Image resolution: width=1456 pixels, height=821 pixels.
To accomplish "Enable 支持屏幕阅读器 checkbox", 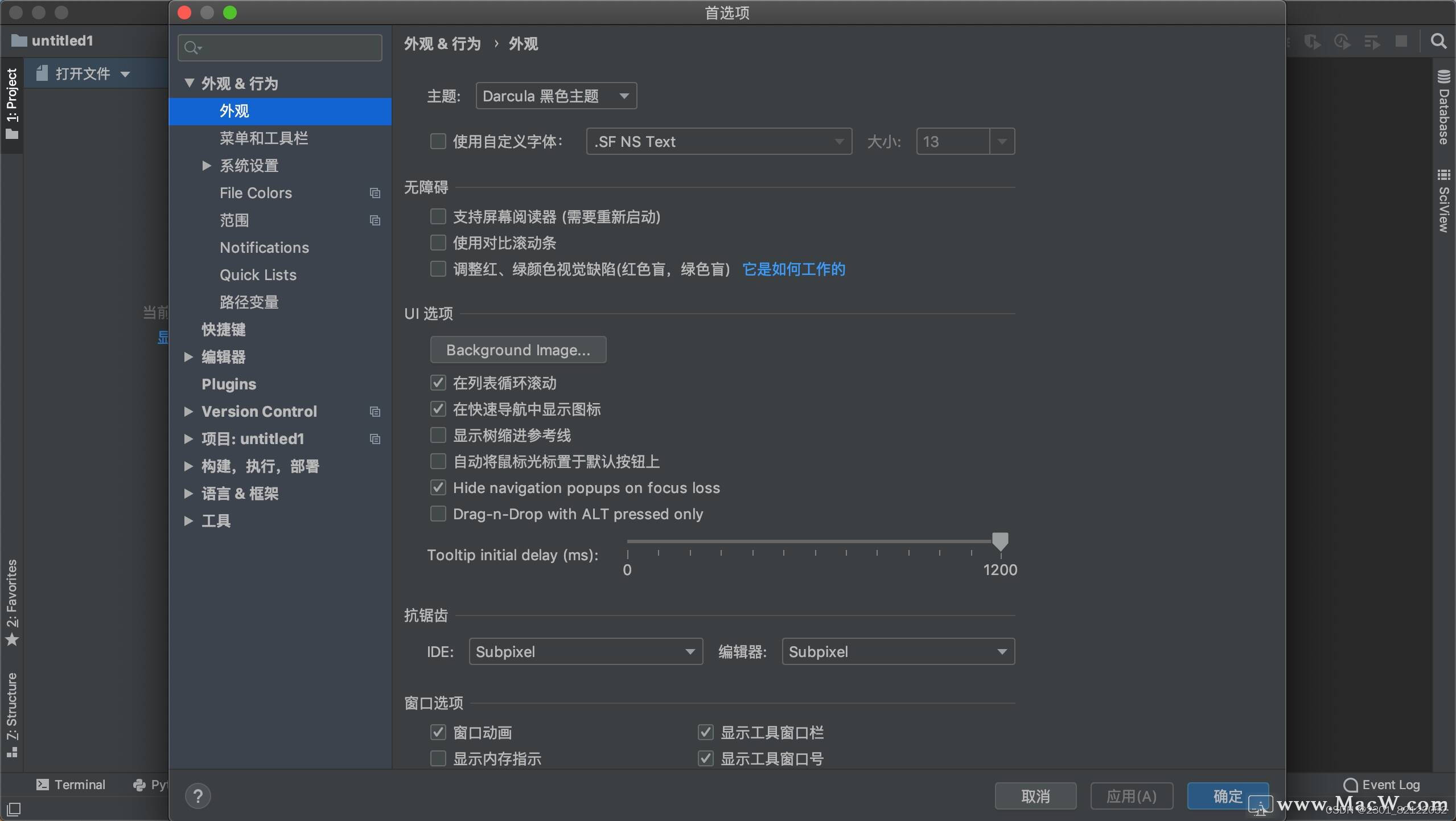I will (437, 216).
